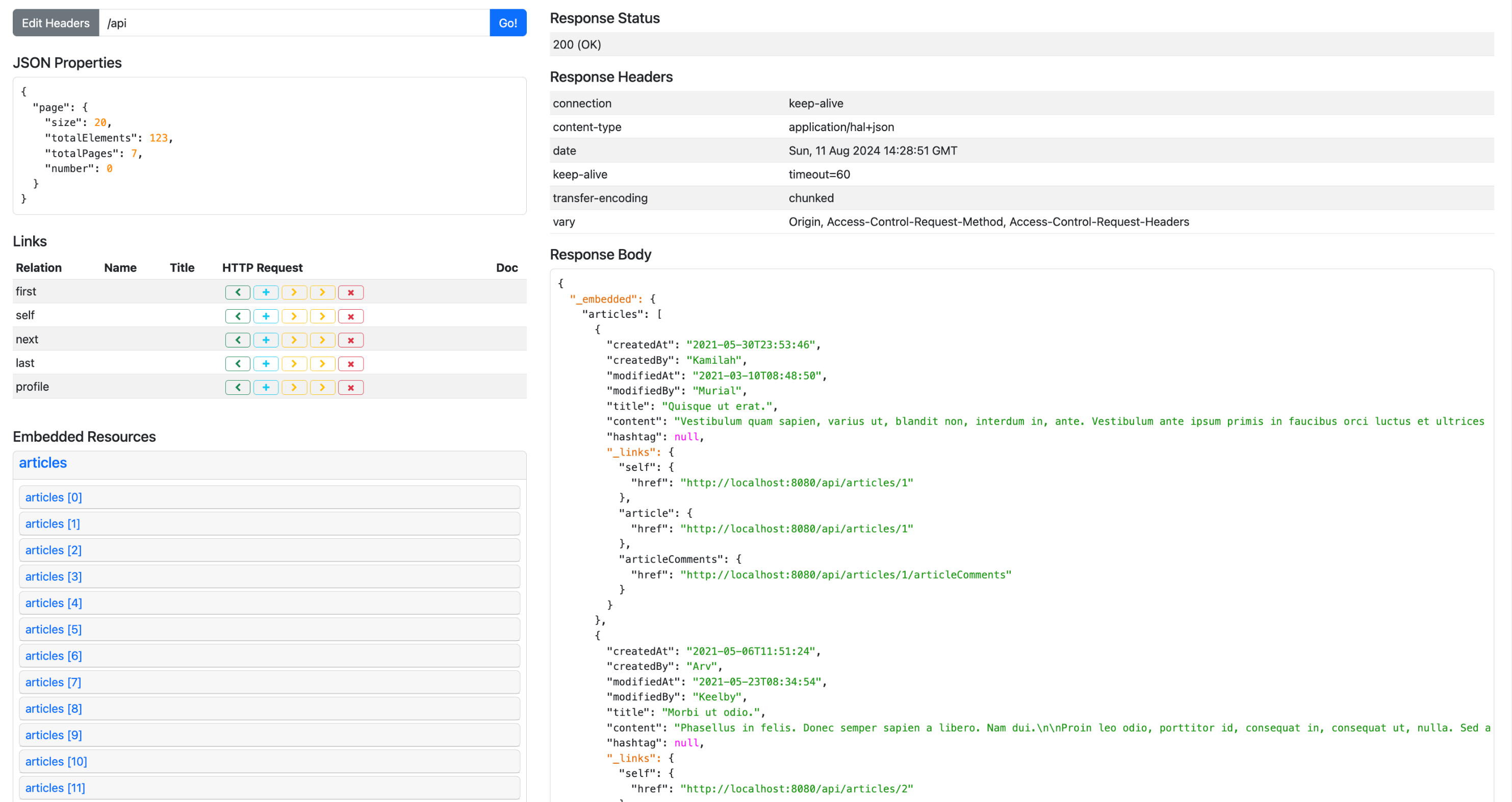Click the /api URL input field
The height and width of the screenshot is (802, 1512).
pyautogui.click(x=294, y=23)
